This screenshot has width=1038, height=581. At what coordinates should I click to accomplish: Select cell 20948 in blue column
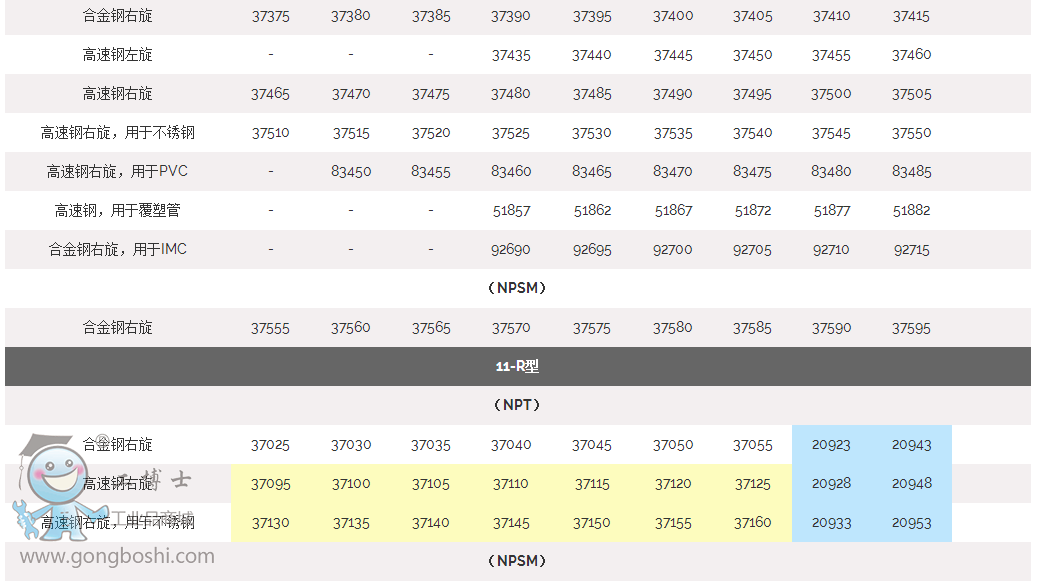coord(911,484)
